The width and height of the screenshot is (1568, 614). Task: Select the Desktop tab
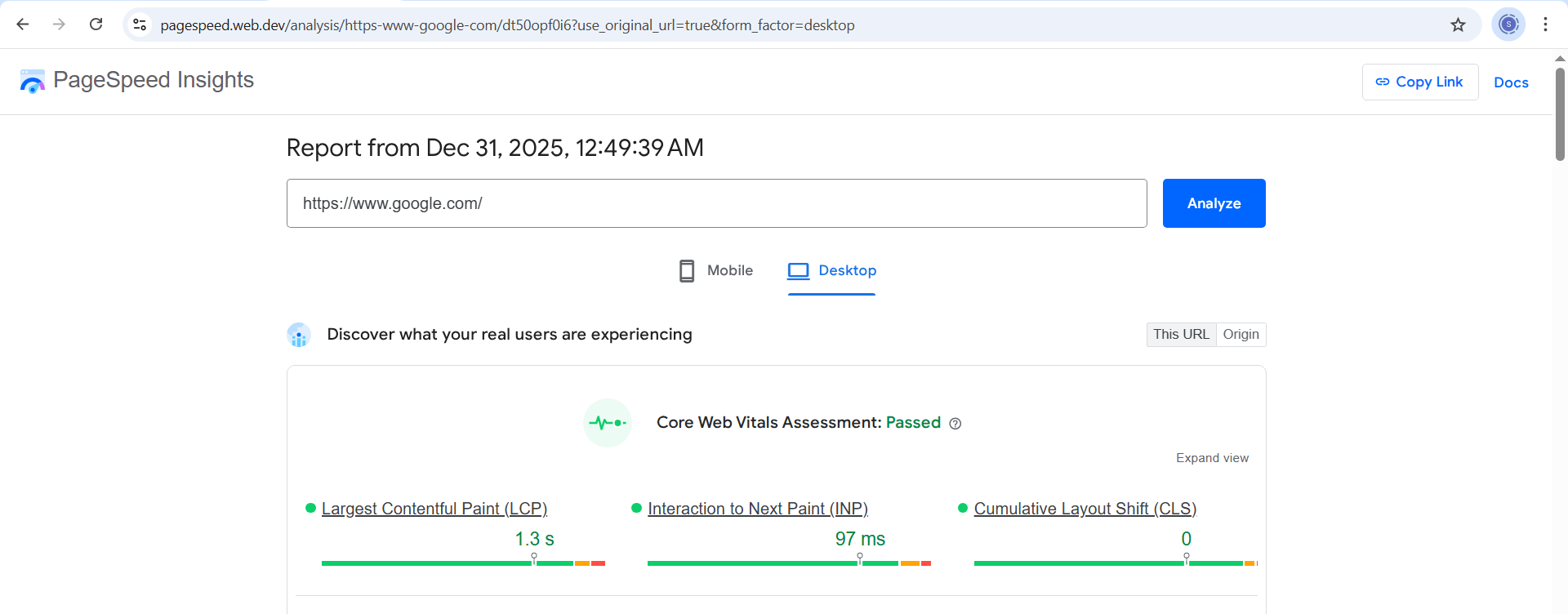point(831,271)
